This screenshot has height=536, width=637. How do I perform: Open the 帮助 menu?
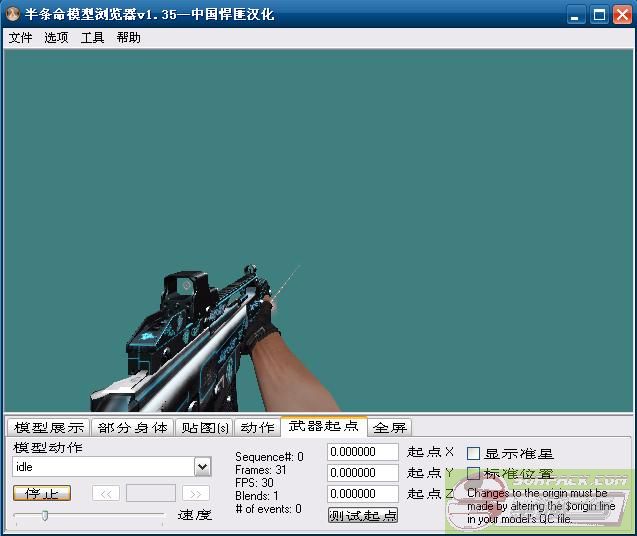click(128, 38)
